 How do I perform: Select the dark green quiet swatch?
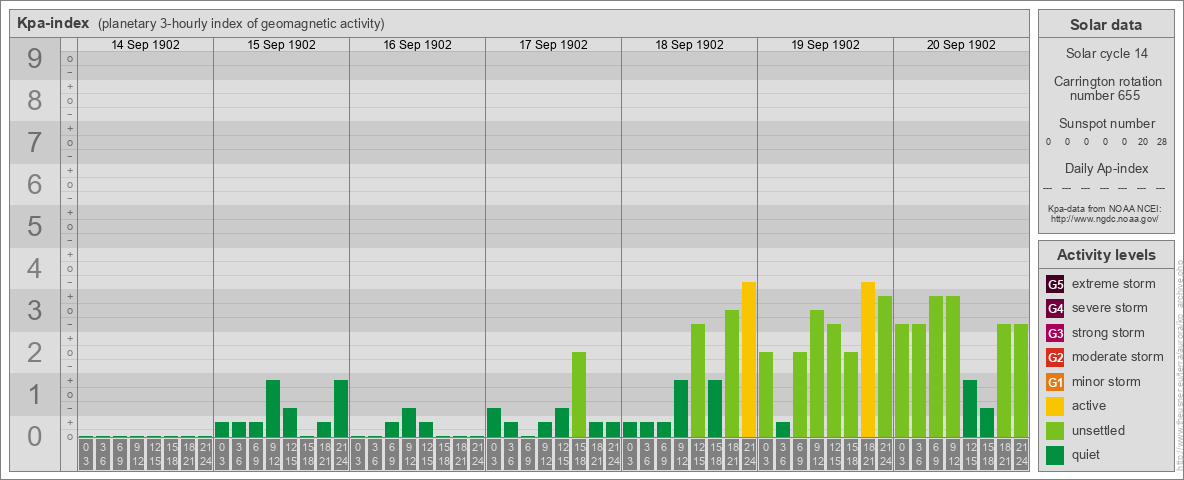[x=1055, y=454]
